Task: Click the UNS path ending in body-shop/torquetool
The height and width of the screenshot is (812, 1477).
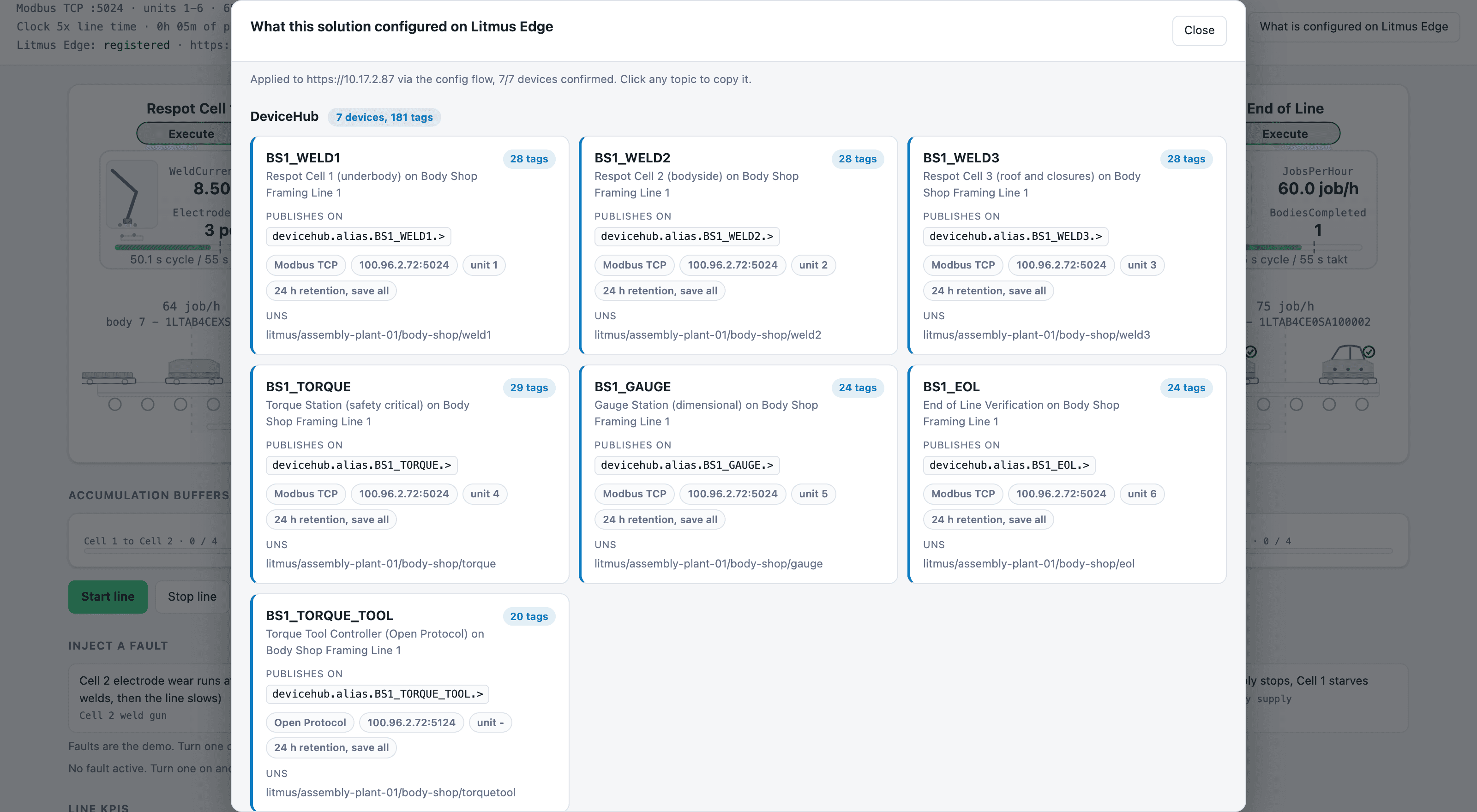Action: [x=390, y=792]
